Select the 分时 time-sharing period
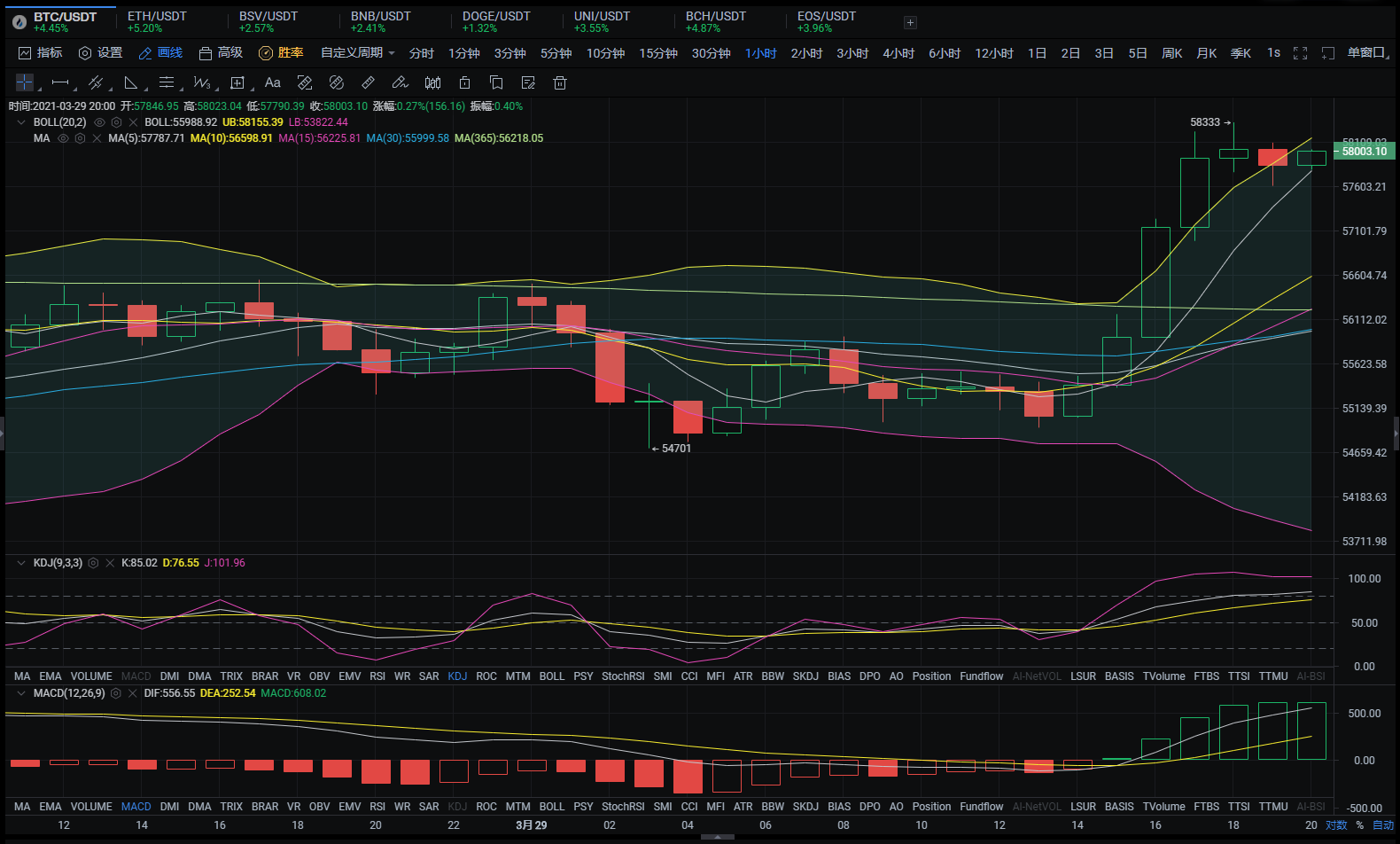Screen dimensions: 1400x844 pyautogui.click(x=422, y=53)
